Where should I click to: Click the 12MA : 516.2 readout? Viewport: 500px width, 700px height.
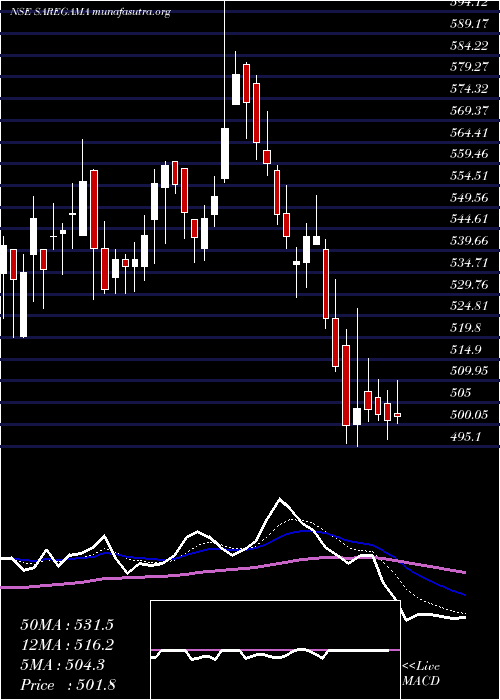point(67,645)
